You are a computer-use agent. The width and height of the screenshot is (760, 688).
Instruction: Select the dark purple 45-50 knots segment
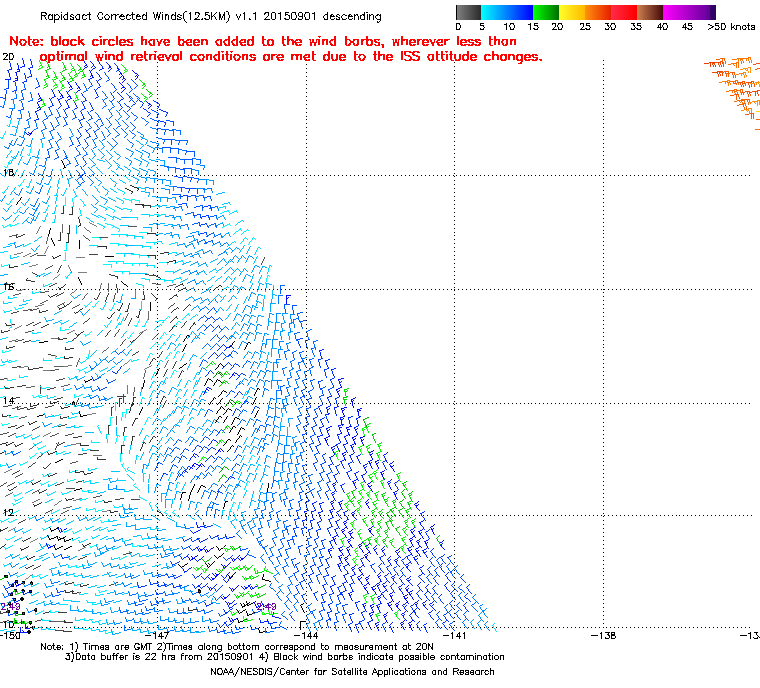pos(702,12)
